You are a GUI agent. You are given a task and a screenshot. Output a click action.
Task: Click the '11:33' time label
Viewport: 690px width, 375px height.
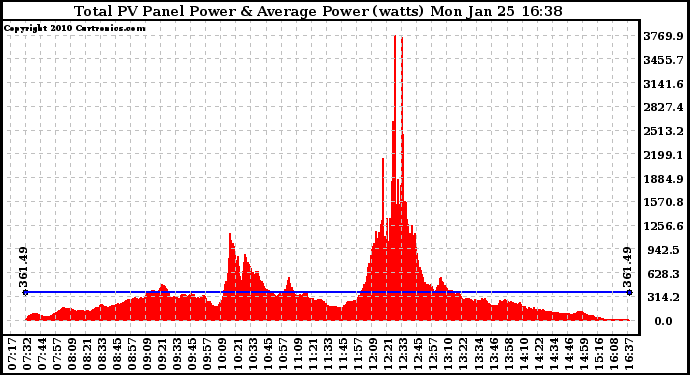click(x=328, y=354)
